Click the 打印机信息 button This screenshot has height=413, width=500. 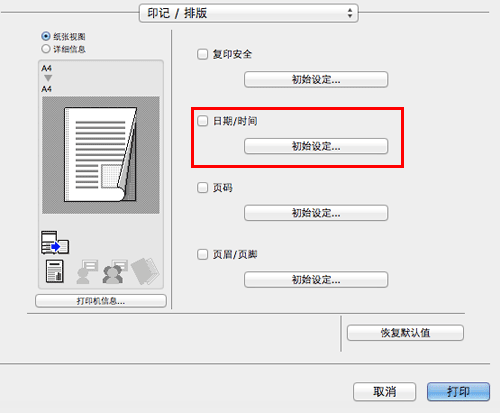coord(101,301)
